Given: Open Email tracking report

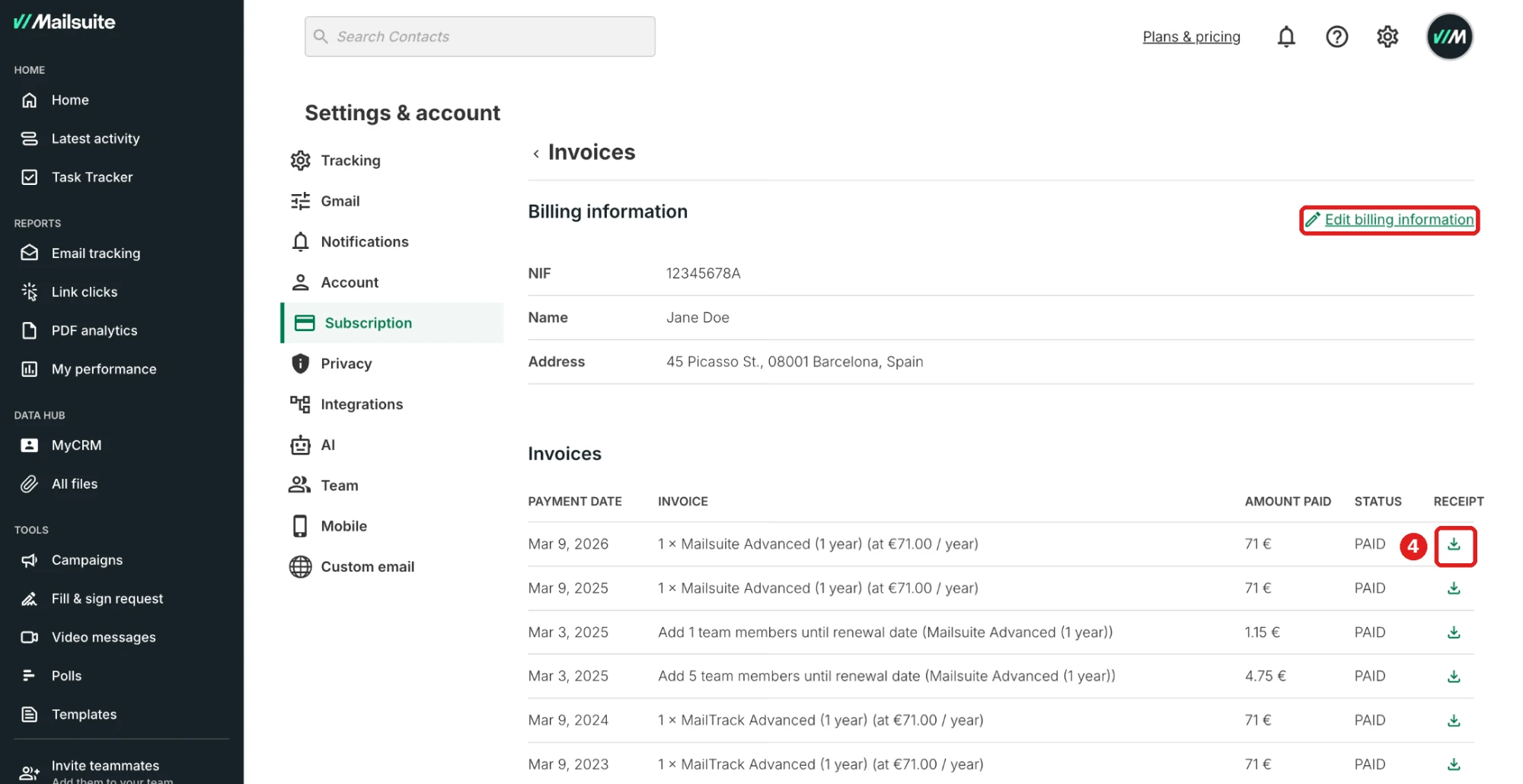Looking at the screenshot, I should pos(81,253).
